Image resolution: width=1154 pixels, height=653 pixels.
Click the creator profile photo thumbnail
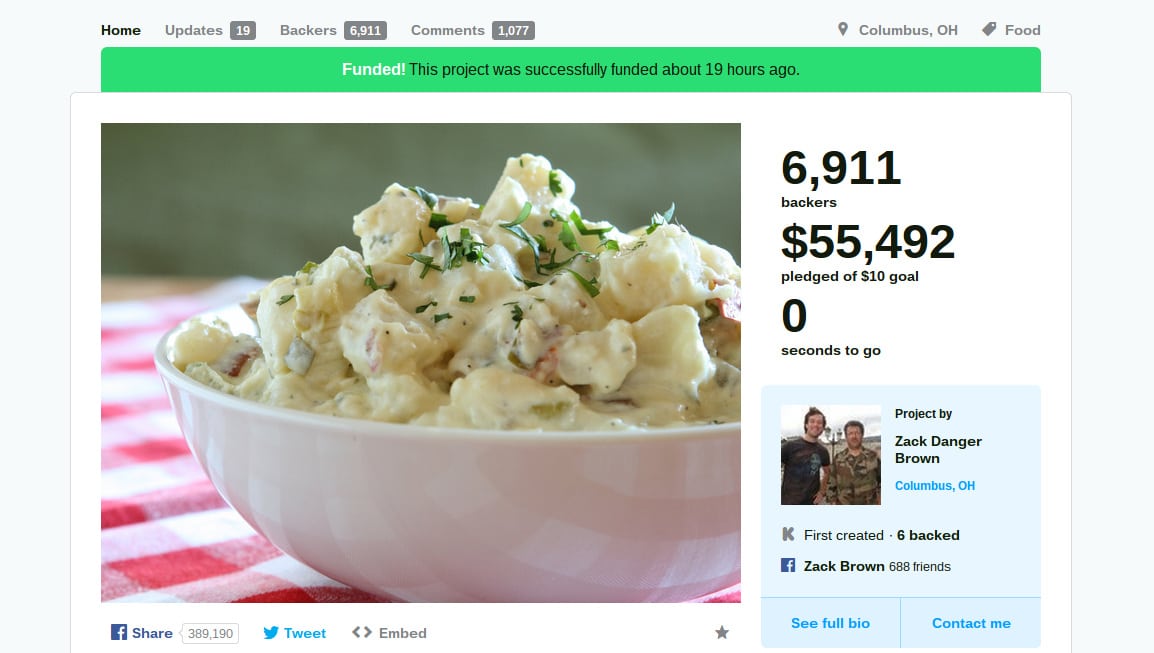(x=831, y=455)
